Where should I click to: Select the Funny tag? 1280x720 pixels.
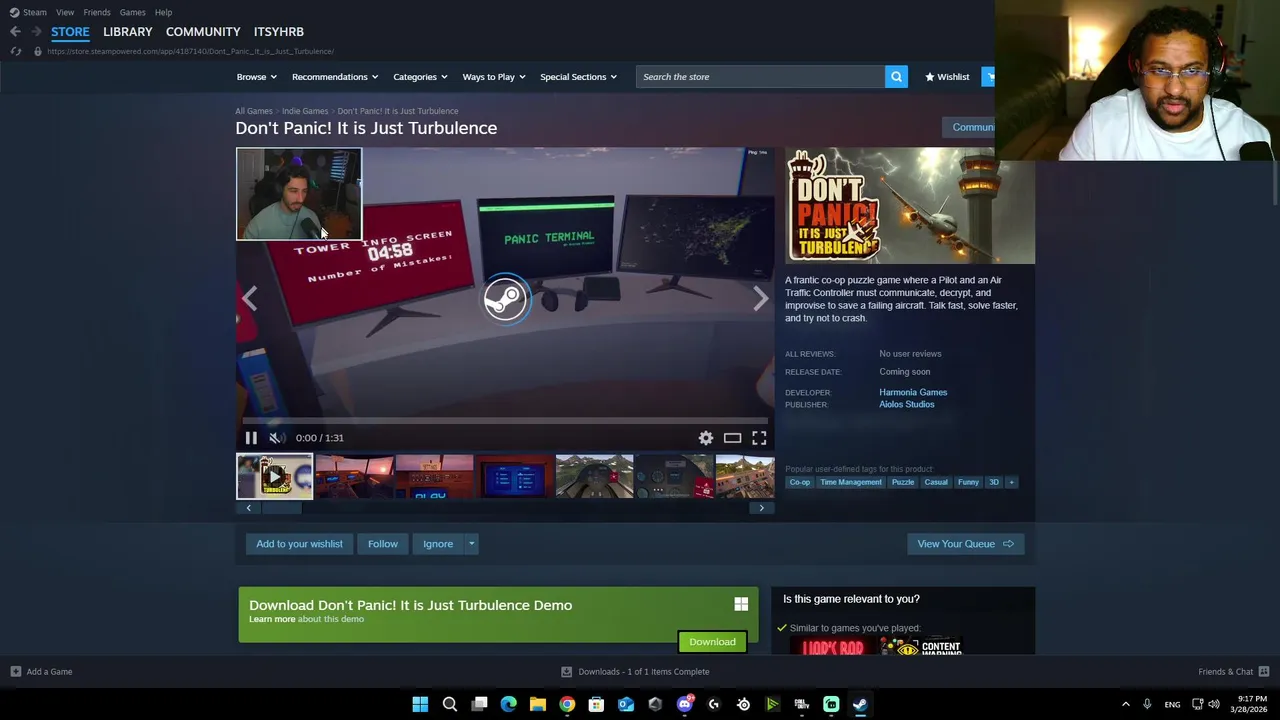point(968,482)
